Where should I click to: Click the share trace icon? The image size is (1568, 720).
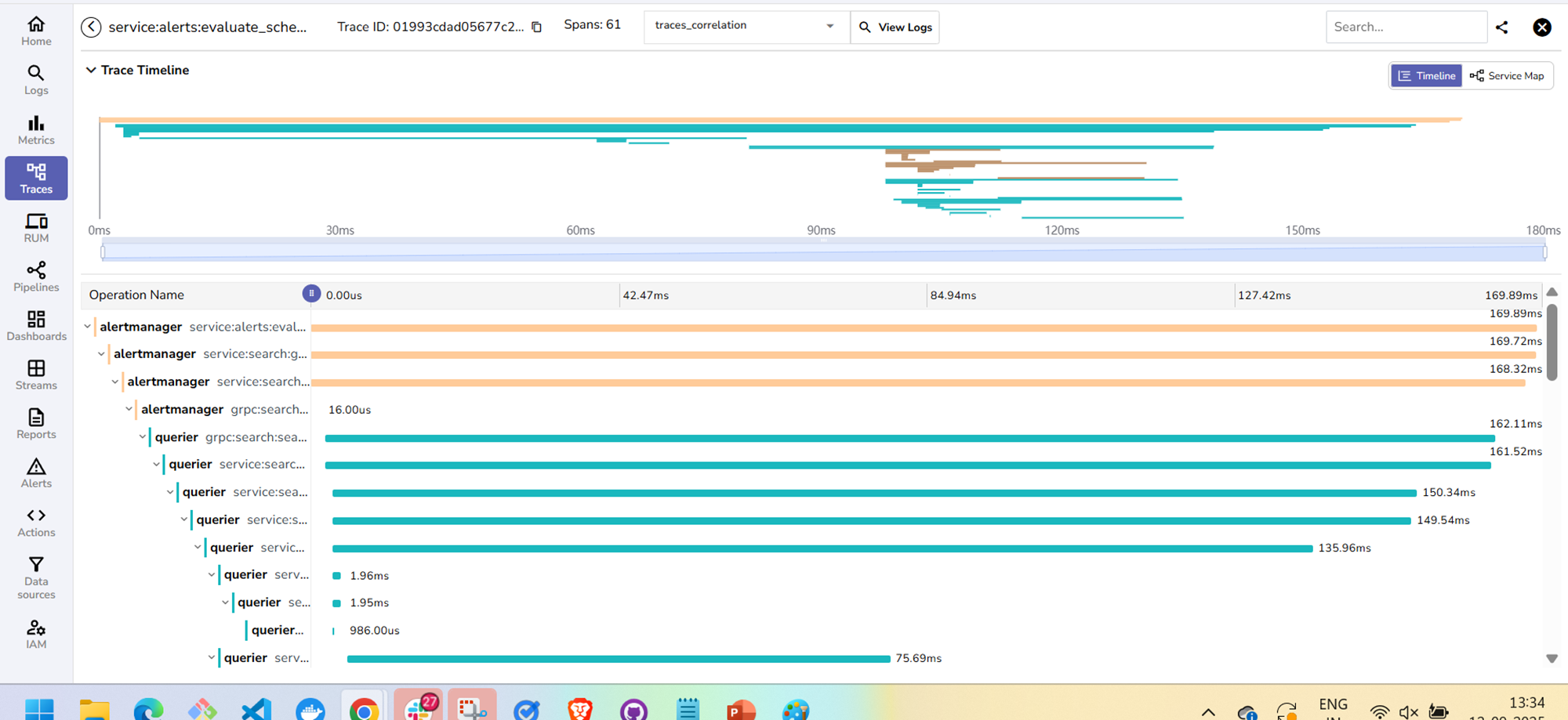point(1501,27)
